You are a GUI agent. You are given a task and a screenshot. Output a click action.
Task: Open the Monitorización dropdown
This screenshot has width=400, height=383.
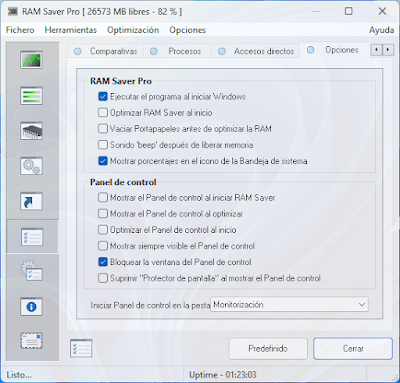pyautogui.click(x=289, y=305)
